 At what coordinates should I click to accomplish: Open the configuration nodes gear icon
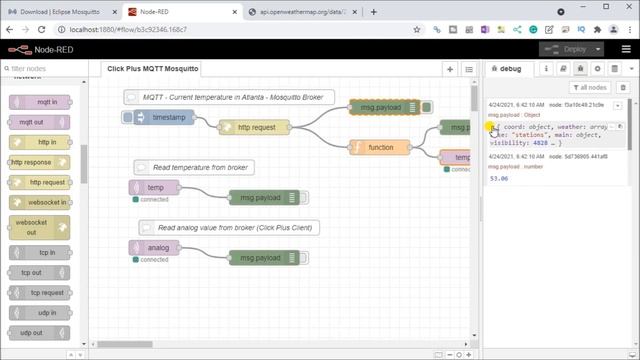coord(598,69)
